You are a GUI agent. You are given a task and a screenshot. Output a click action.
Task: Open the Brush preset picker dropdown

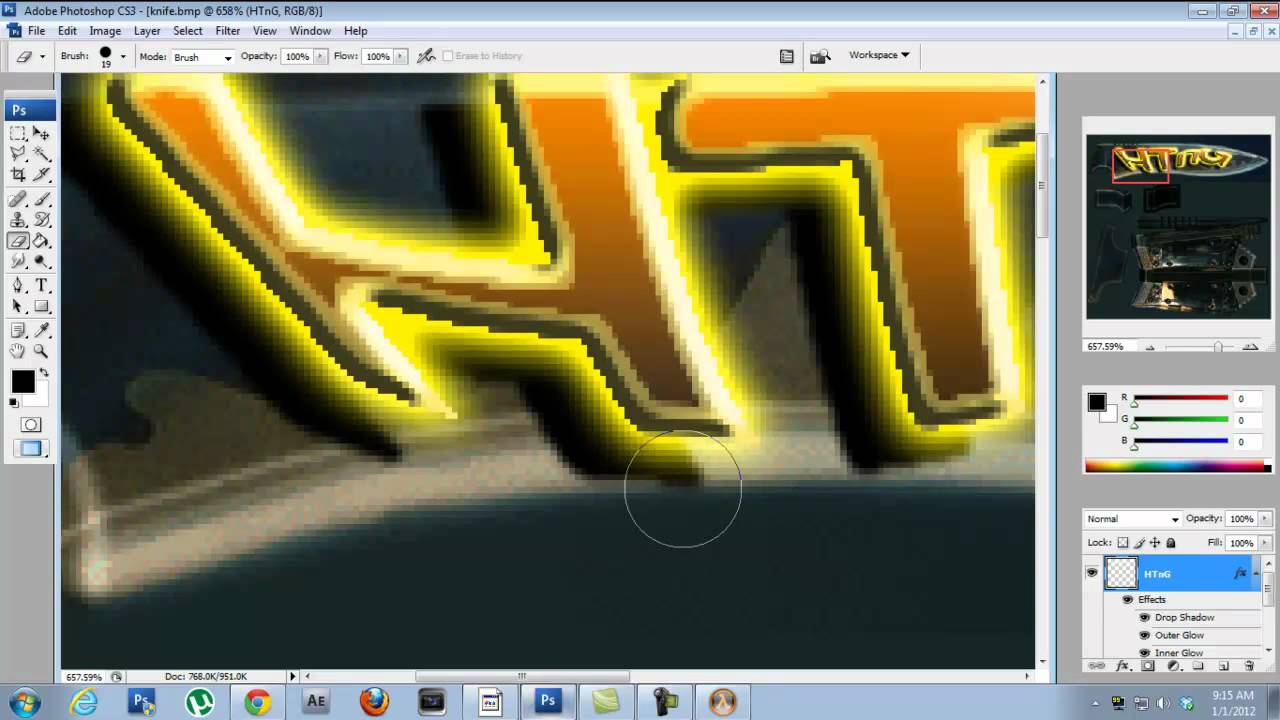tap(123, 57)
